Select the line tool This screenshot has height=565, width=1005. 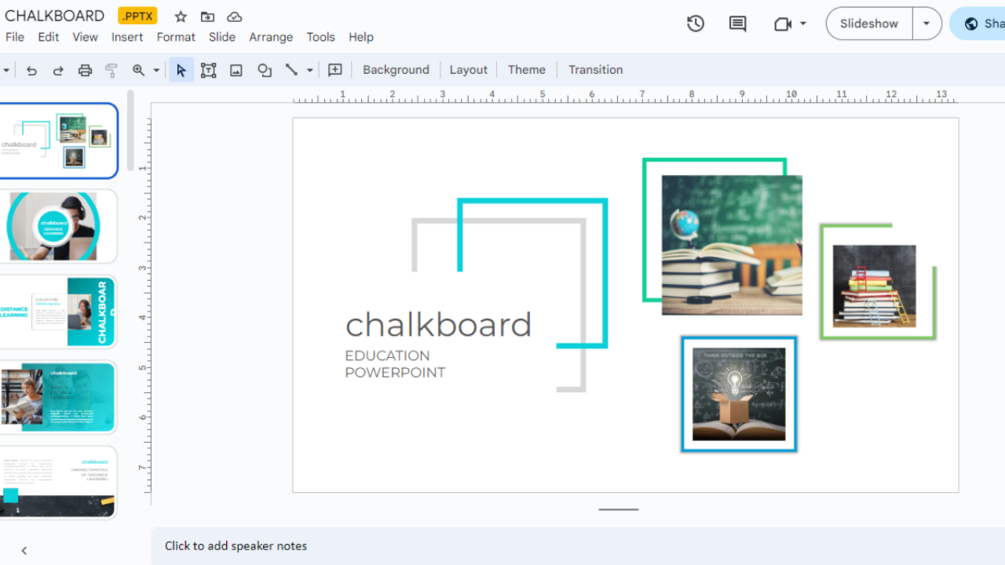click(291, 70)
